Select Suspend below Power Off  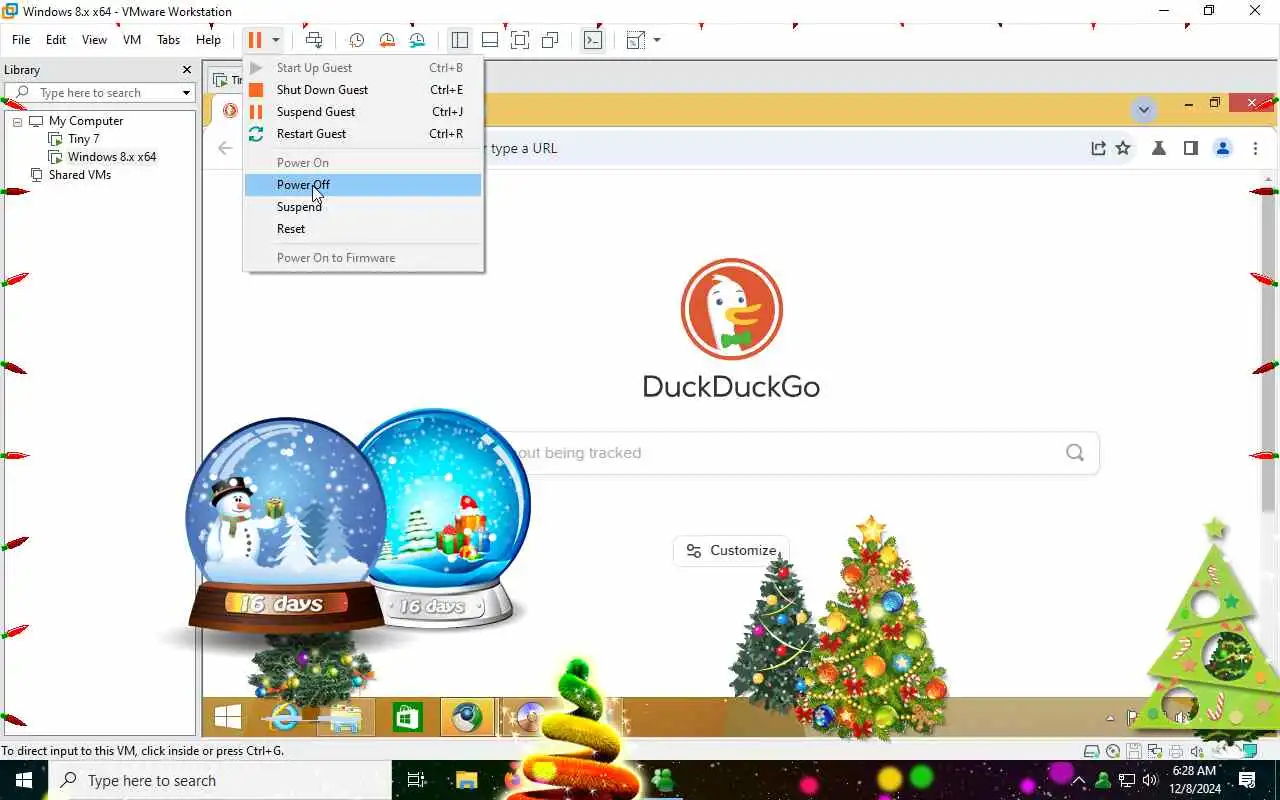point(363,207)
